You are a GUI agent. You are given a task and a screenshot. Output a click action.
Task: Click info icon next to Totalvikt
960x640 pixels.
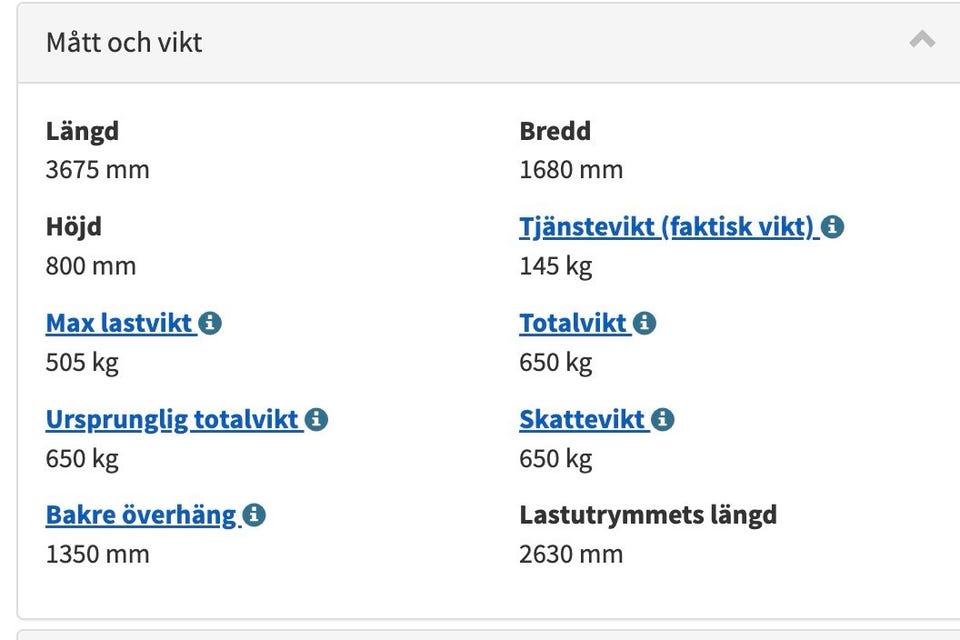(645, 323)
